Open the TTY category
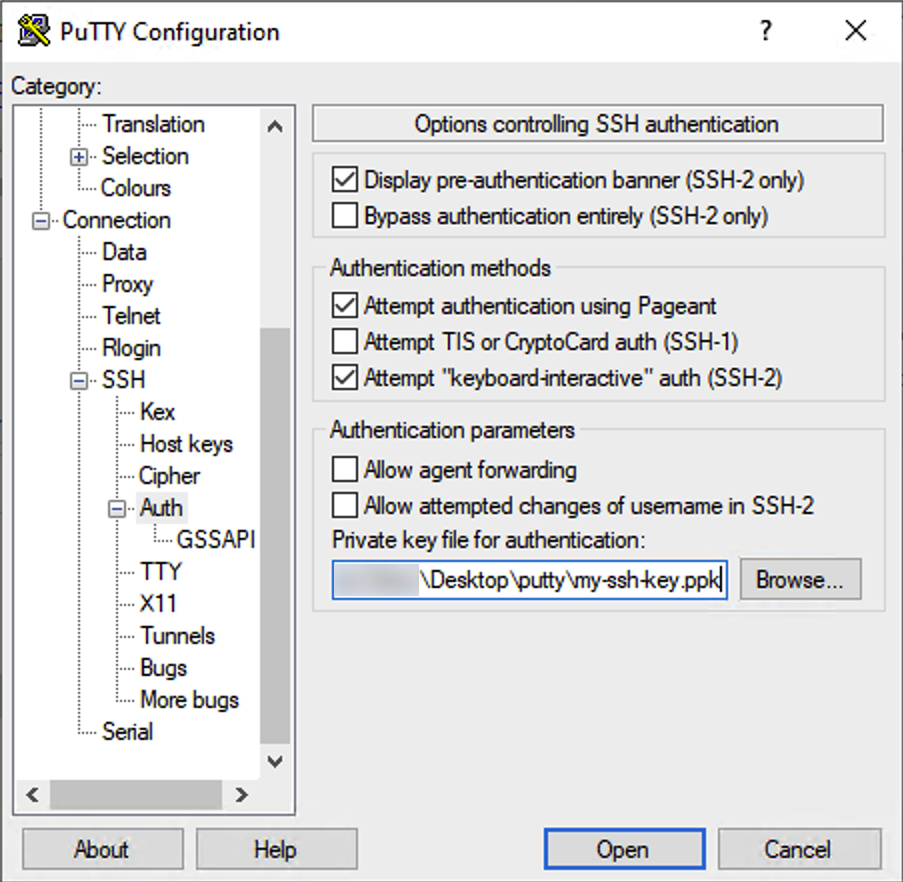The height and width of the screenshot is (882, 903). coord(161,572)
